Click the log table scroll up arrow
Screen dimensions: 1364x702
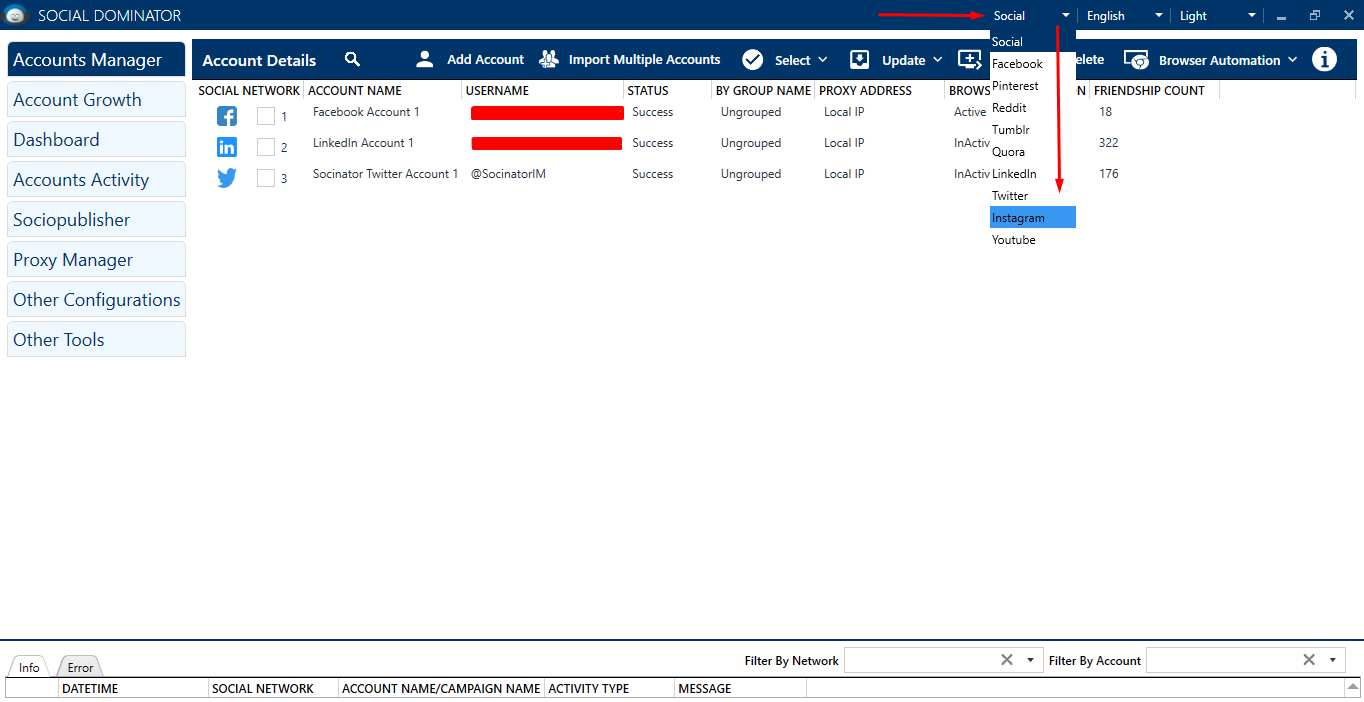coord(1352,688)
